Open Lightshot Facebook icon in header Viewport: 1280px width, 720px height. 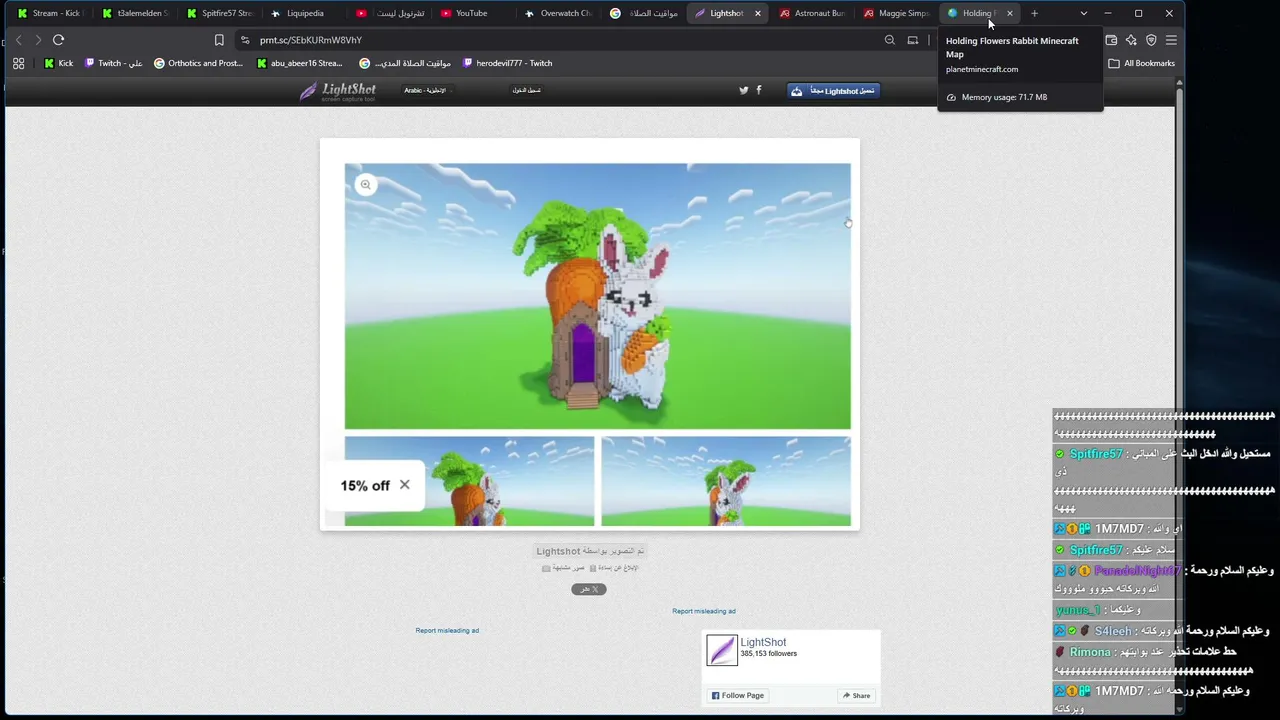pyautogui.click(x=759, y=90)
